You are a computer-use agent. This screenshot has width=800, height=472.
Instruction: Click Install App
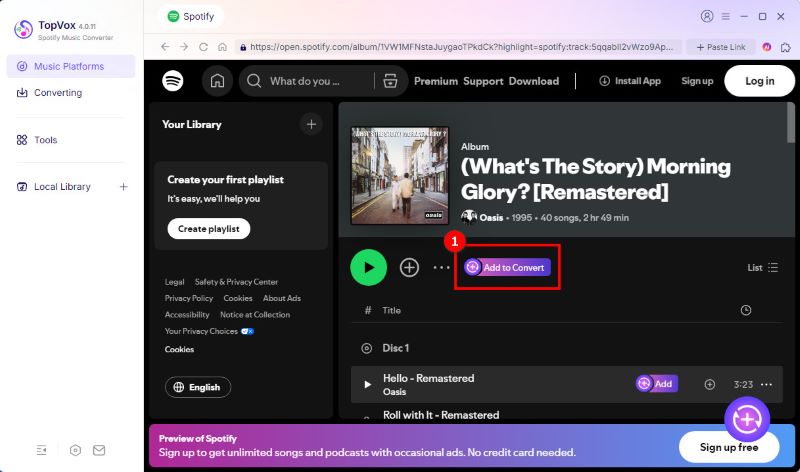coord(630,81)
